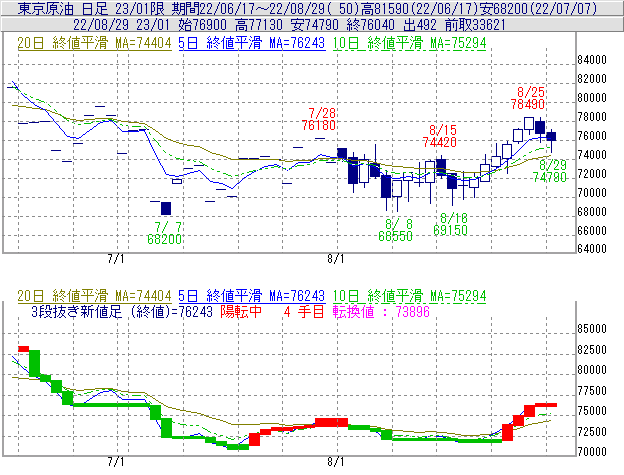Click the 安68200(22/07/07) header value
Viewport: 624px width, 475px height.
click(x=538, y=8)
